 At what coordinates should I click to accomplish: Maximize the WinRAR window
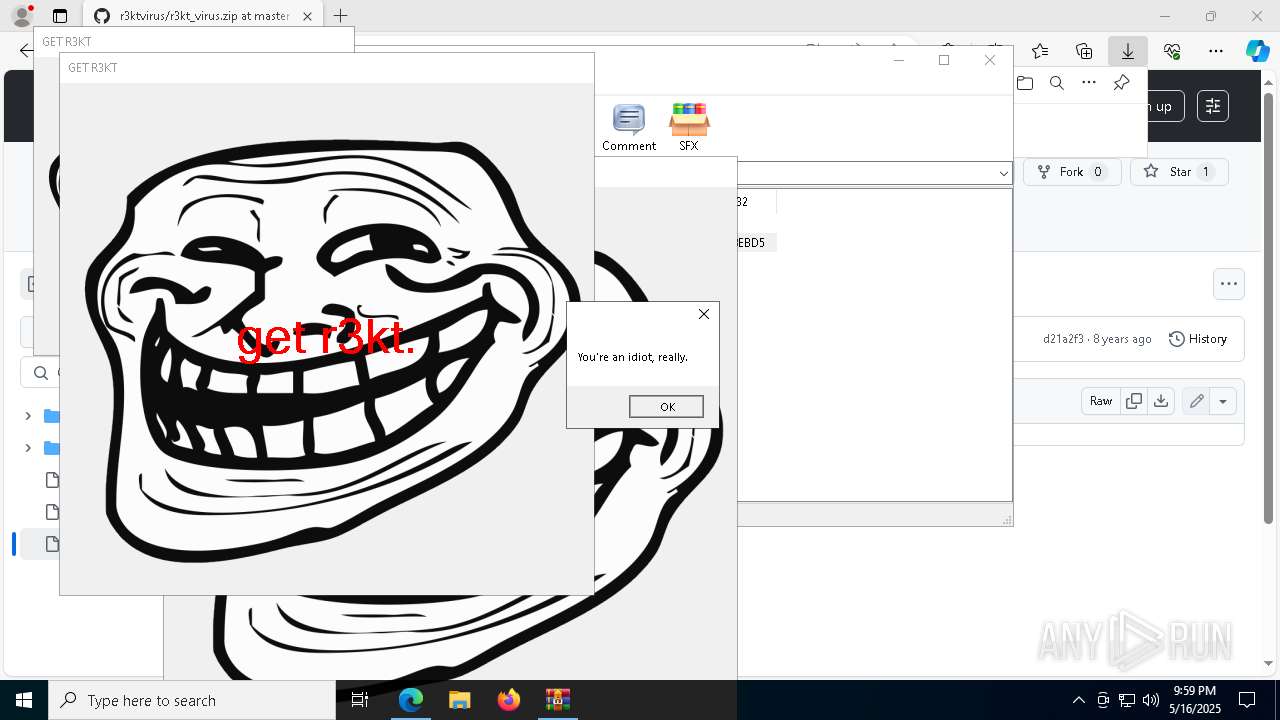(x=943, y=60)
